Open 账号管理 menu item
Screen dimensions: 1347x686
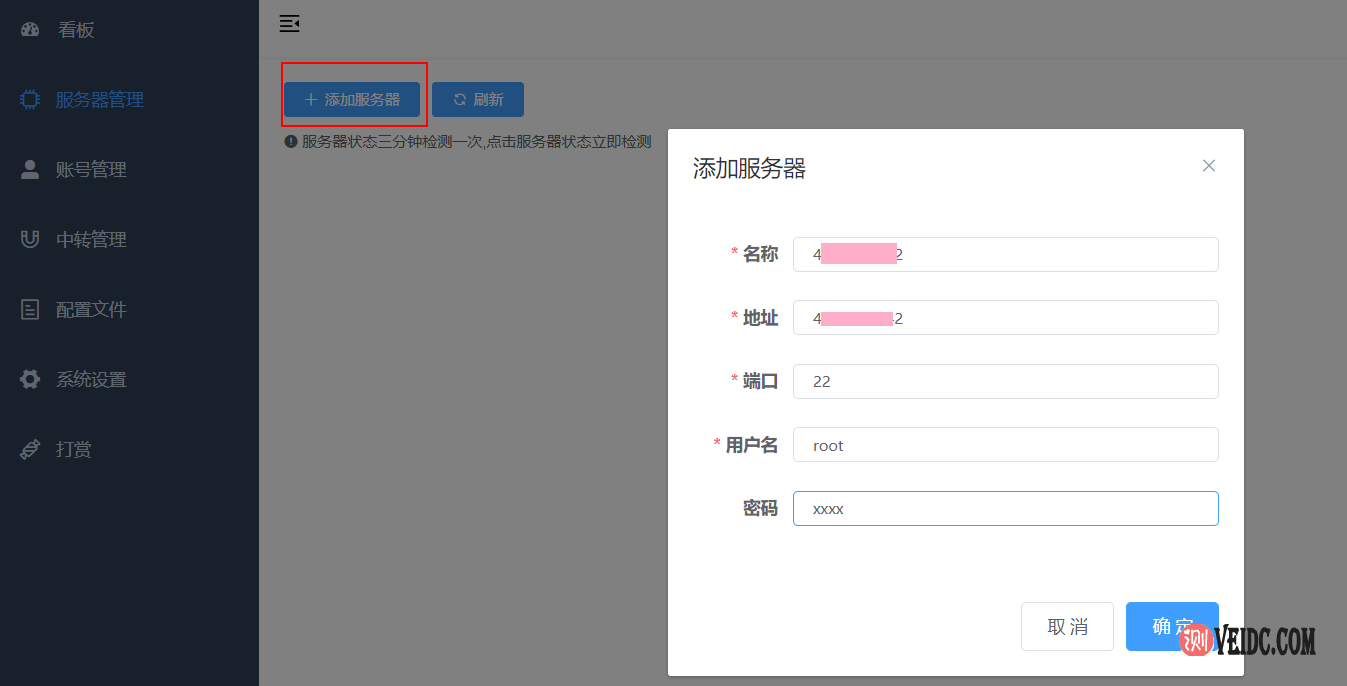tap(91, 170)
